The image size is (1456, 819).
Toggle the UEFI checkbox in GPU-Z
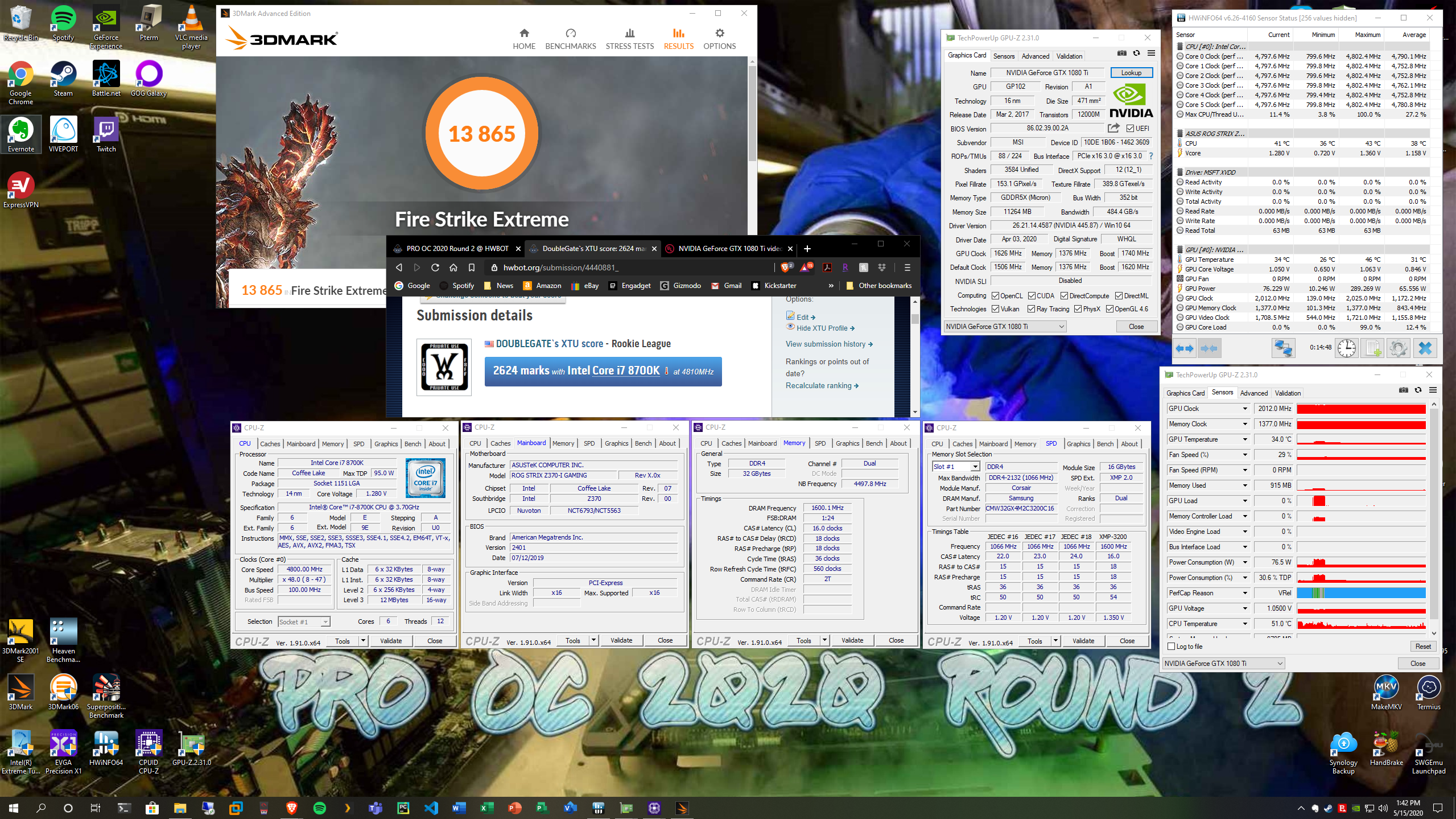1130,129
